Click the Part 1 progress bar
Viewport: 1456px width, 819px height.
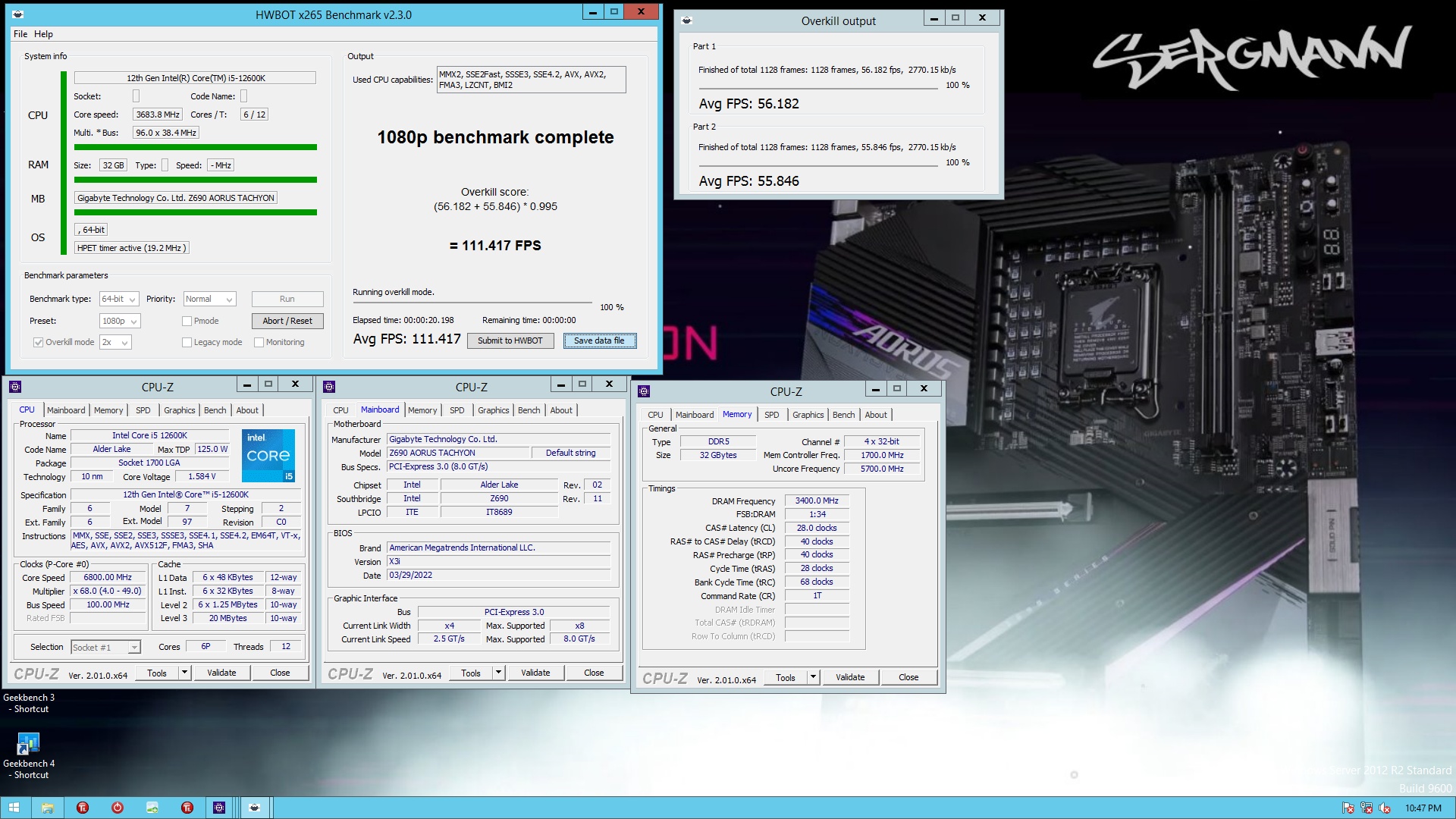click(x=818, y=89)
